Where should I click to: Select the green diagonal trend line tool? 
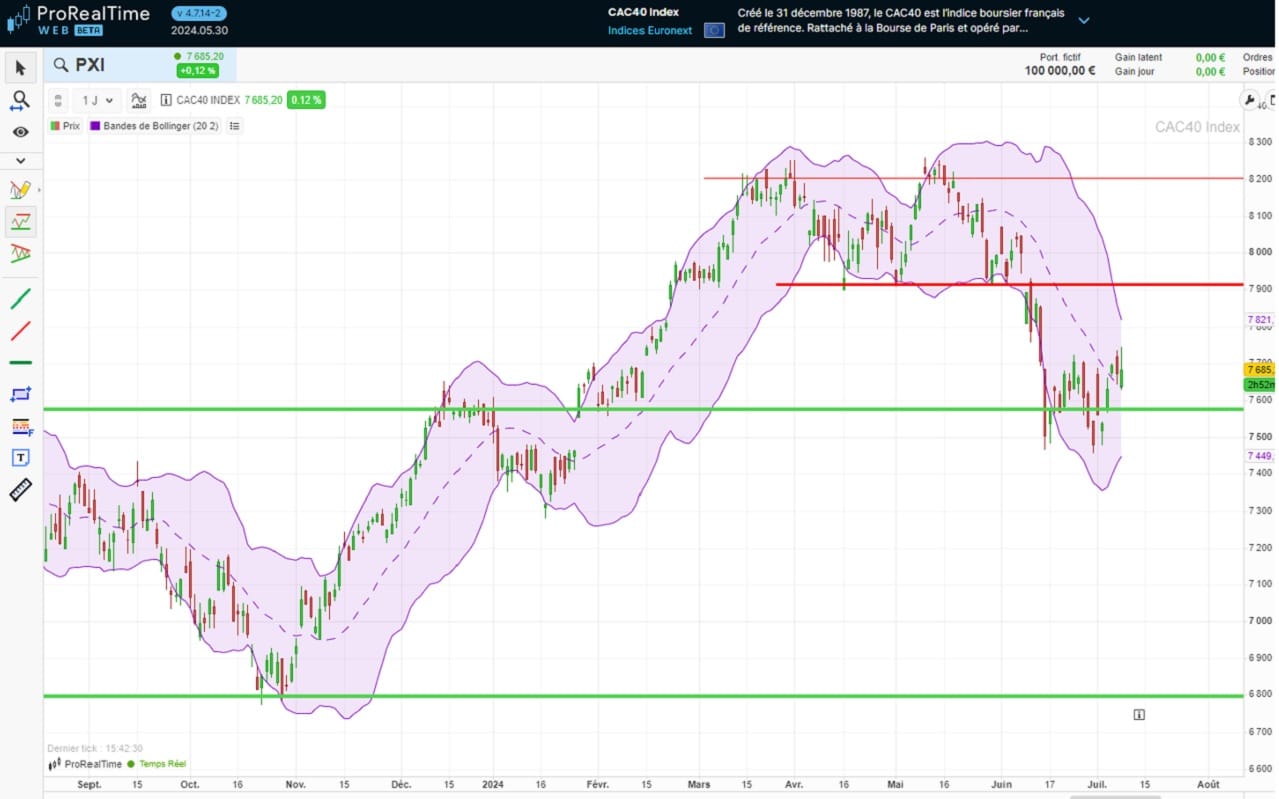(20, 298)
